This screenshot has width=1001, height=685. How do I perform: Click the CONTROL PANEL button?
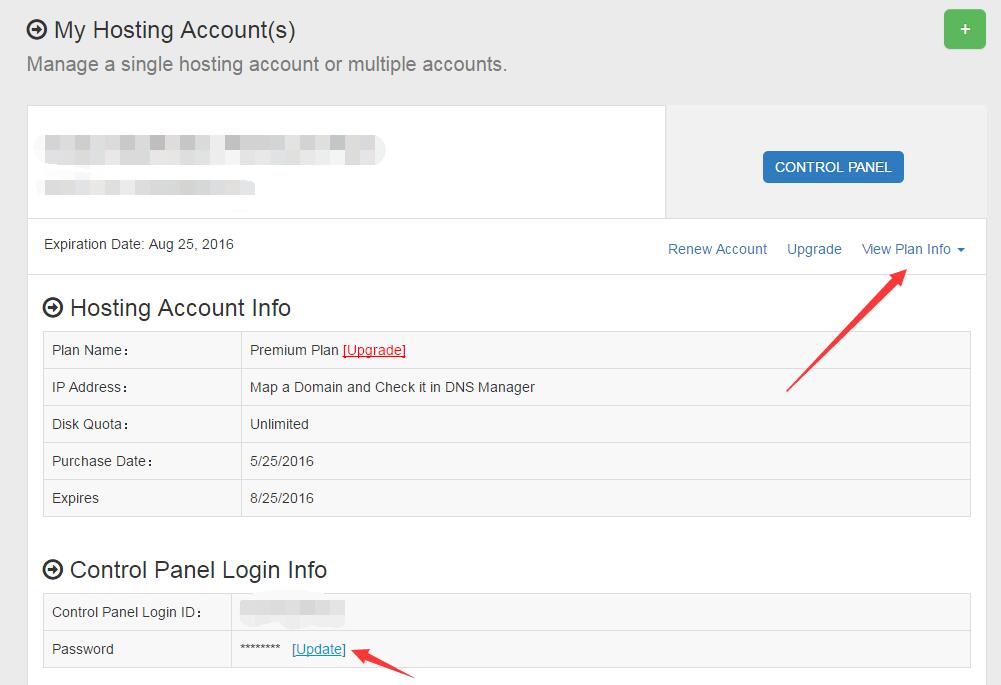coord(832,167)
